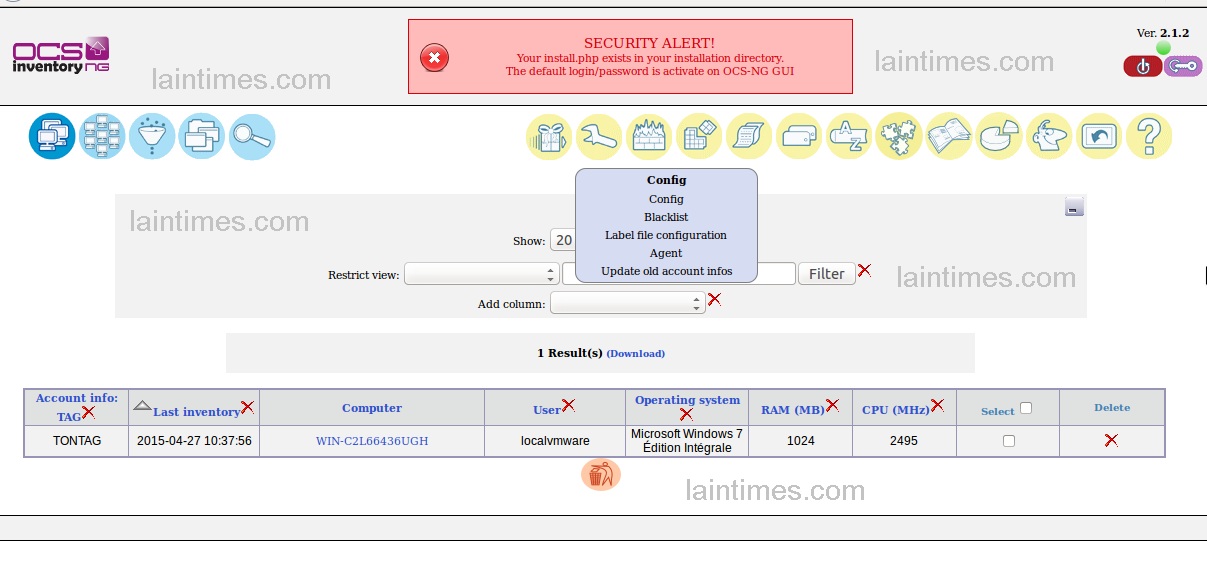Viewport: 1207px width, 569px height.
Task: Open the firewall brick wall icon
Action: click(x=649, y=136)
